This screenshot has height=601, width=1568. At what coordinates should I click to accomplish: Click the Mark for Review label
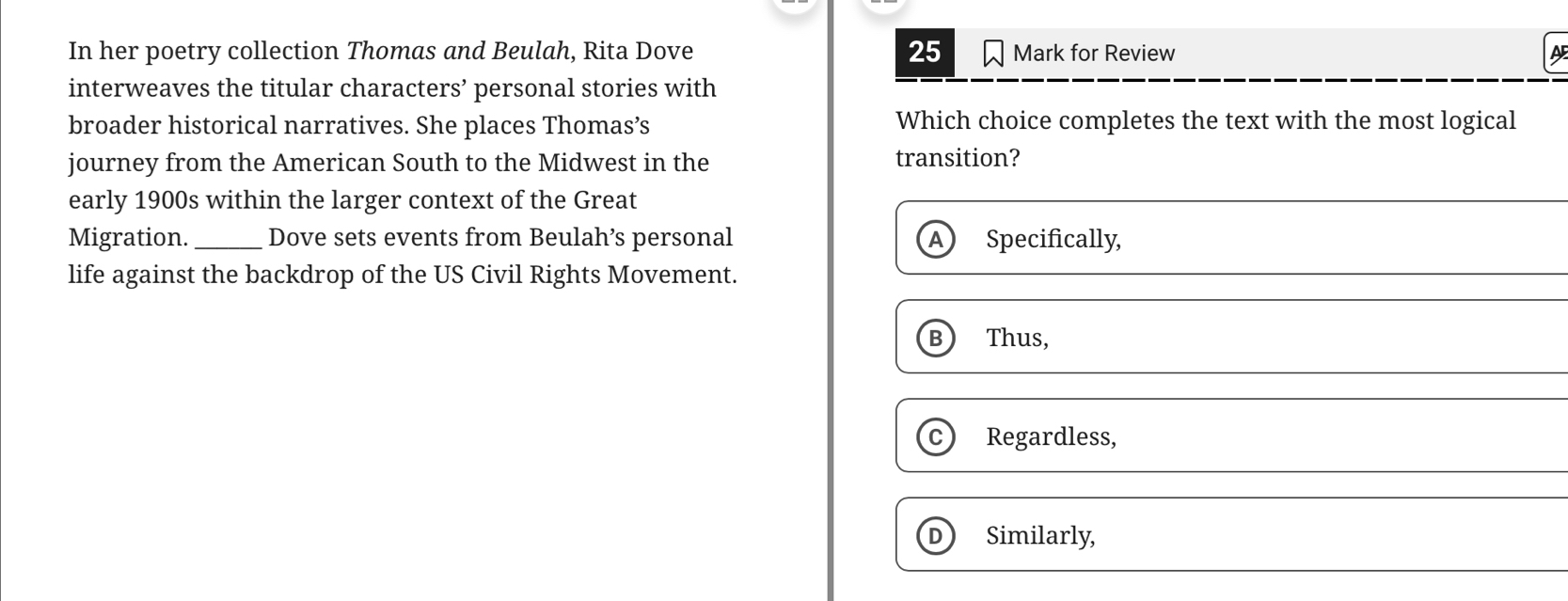(x=1094, y=54)
